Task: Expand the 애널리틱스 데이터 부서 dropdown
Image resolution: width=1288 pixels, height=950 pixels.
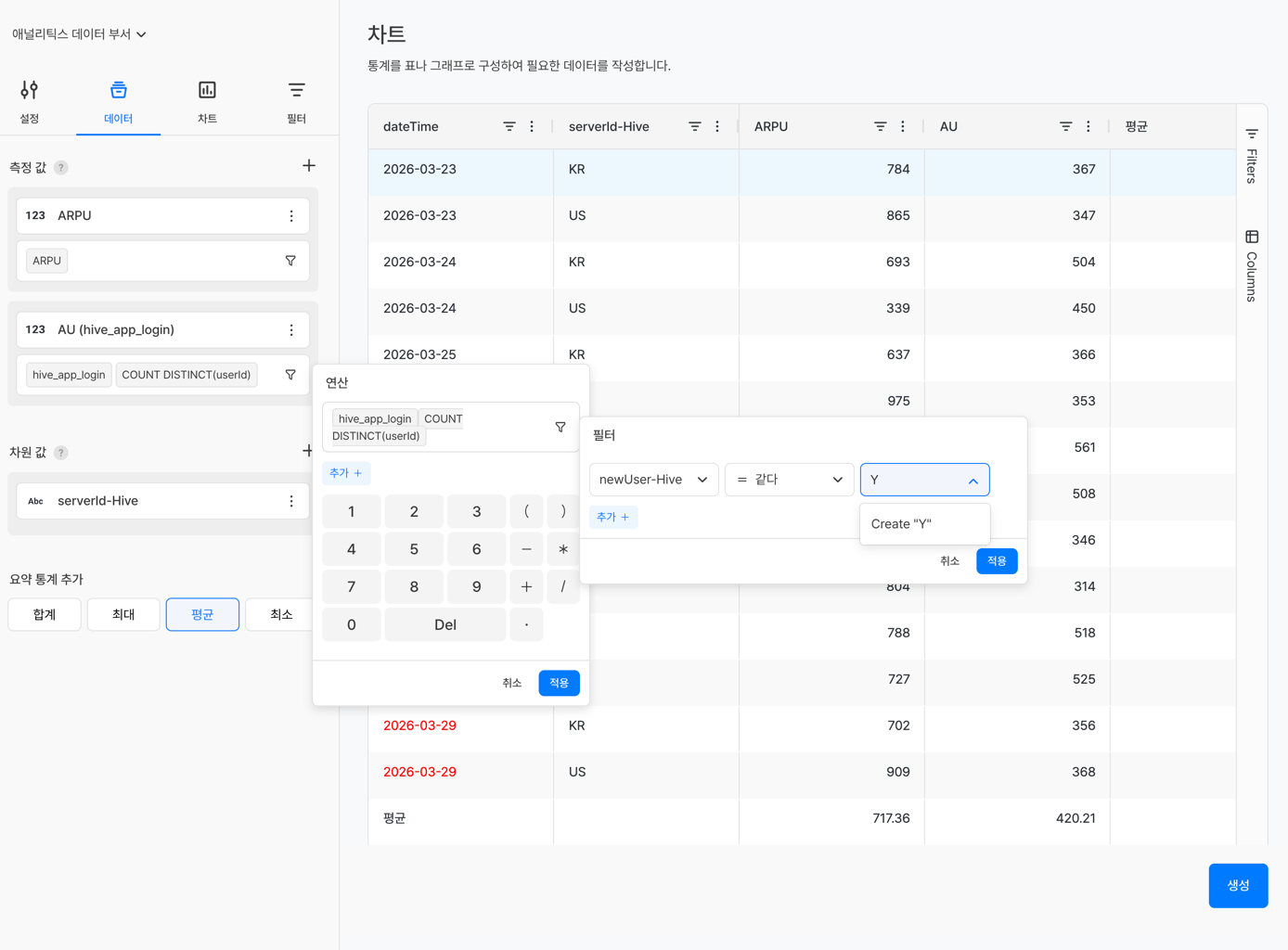Action: [80, 34]
